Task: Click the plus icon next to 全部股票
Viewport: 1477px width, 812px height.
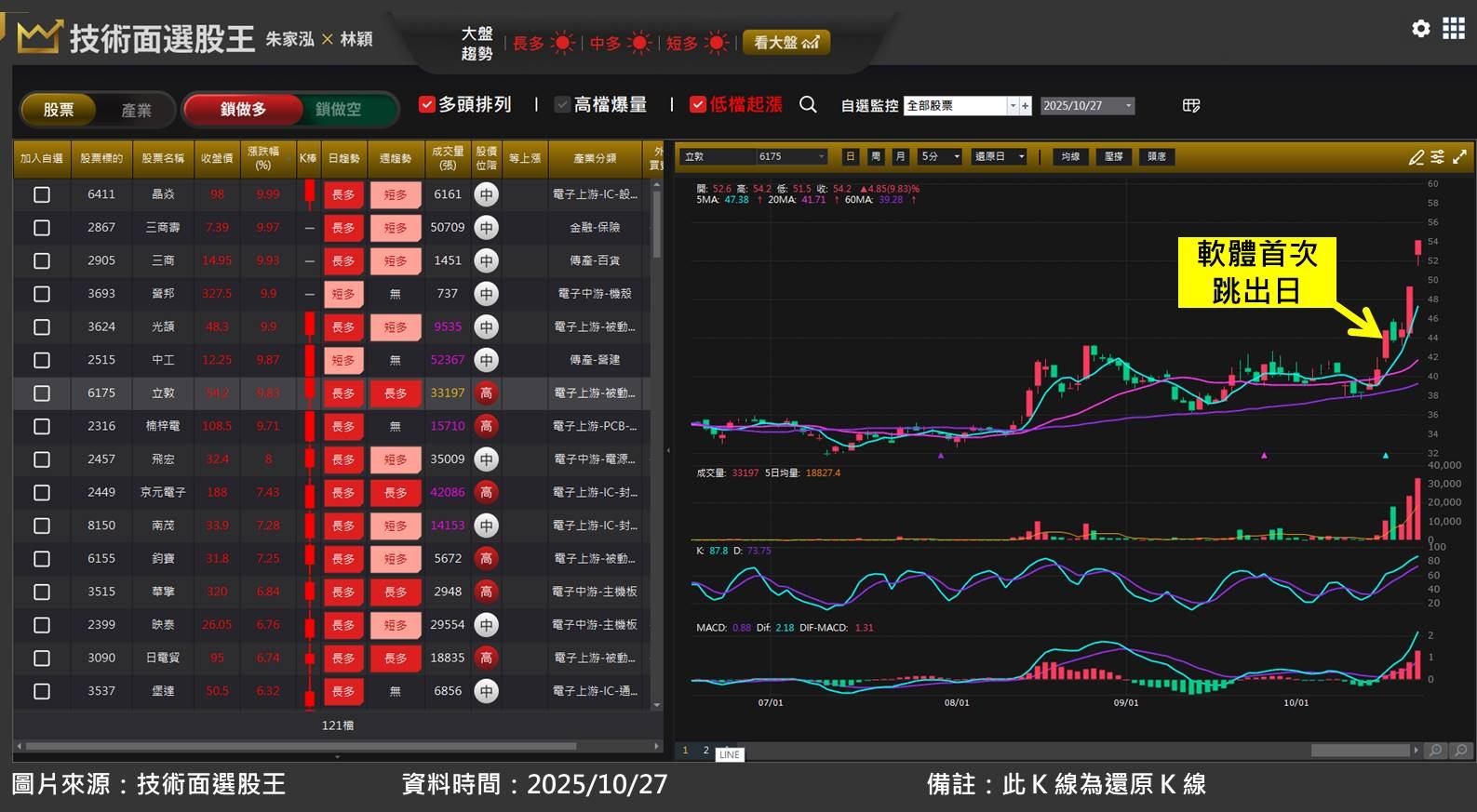Action: pyautogui.click(x=1026, y=106)
